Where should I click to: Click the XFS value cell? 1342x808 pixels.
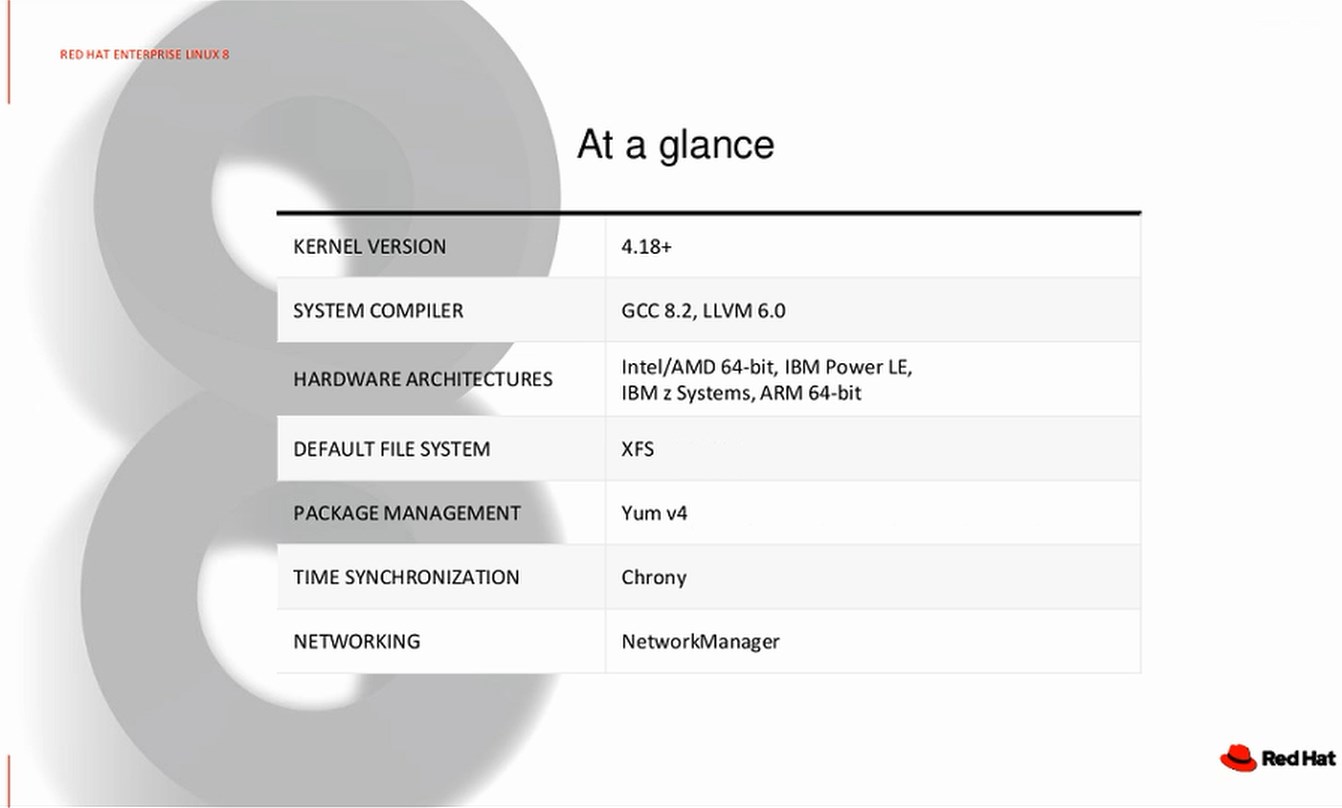[x=638, y=449]
